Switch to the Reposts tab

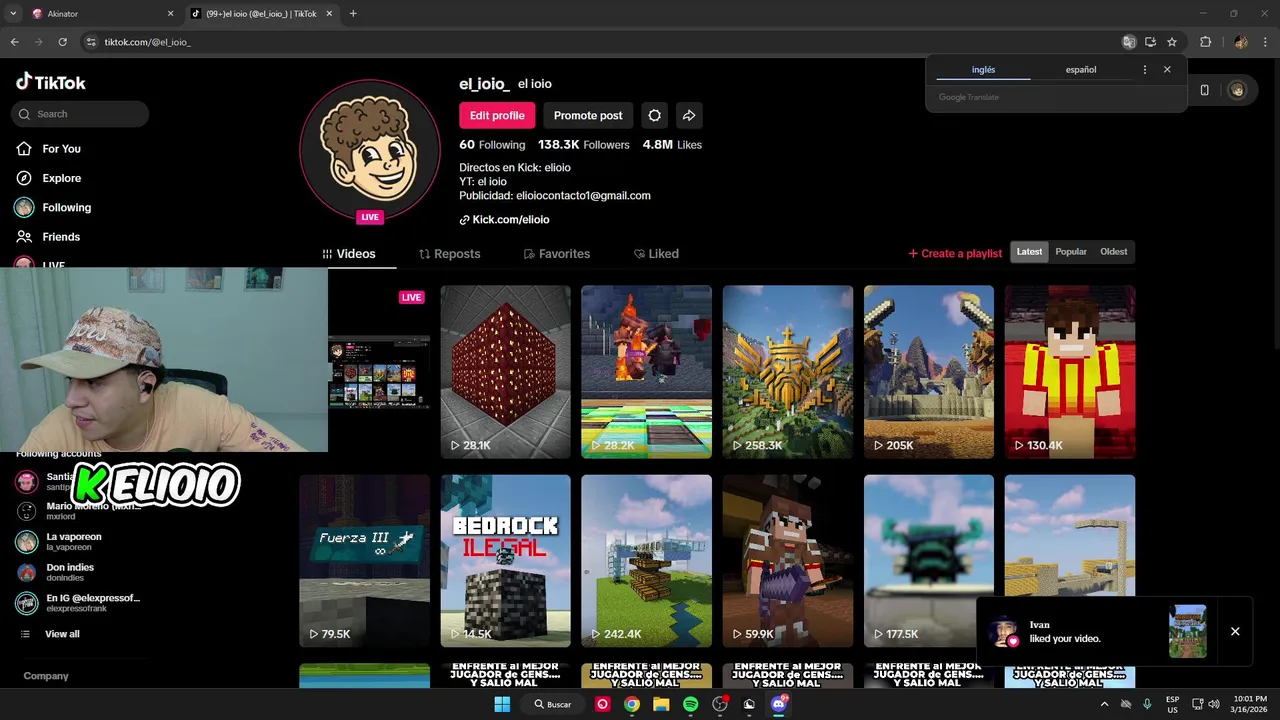pos(450,254)
